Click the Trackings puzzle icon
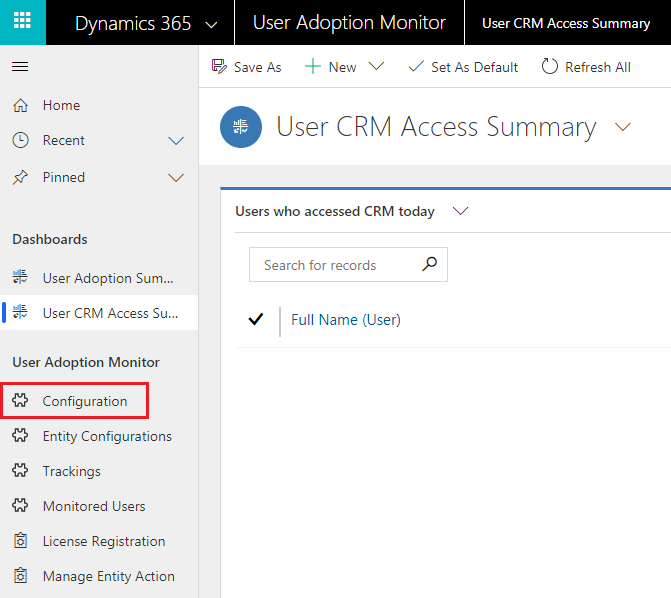 click(20, 470)
